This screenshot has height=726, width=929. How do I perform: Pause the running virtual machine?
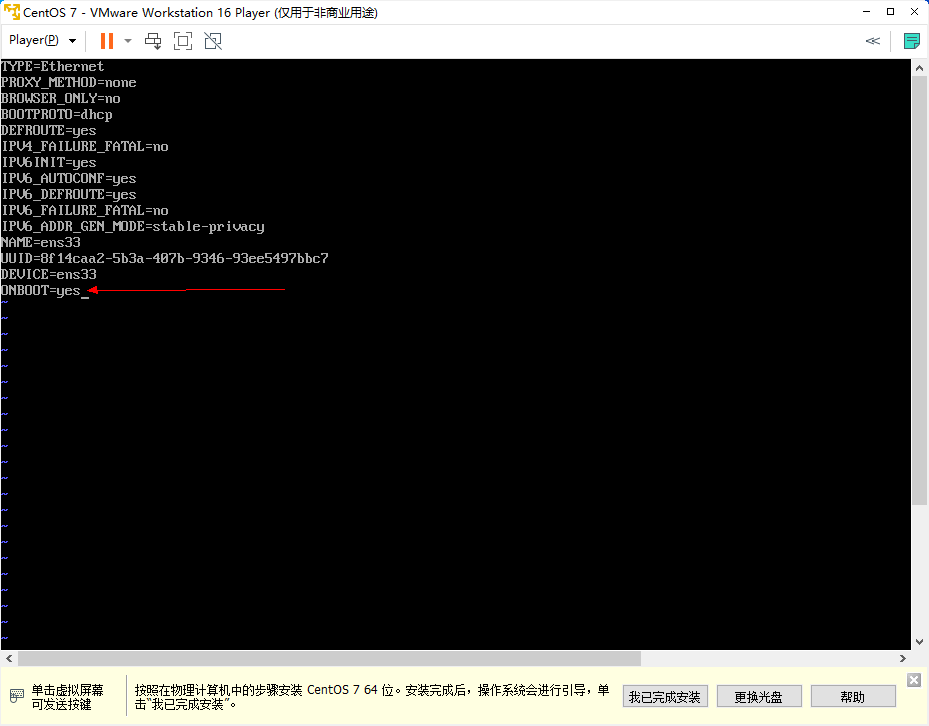point(106,41)
